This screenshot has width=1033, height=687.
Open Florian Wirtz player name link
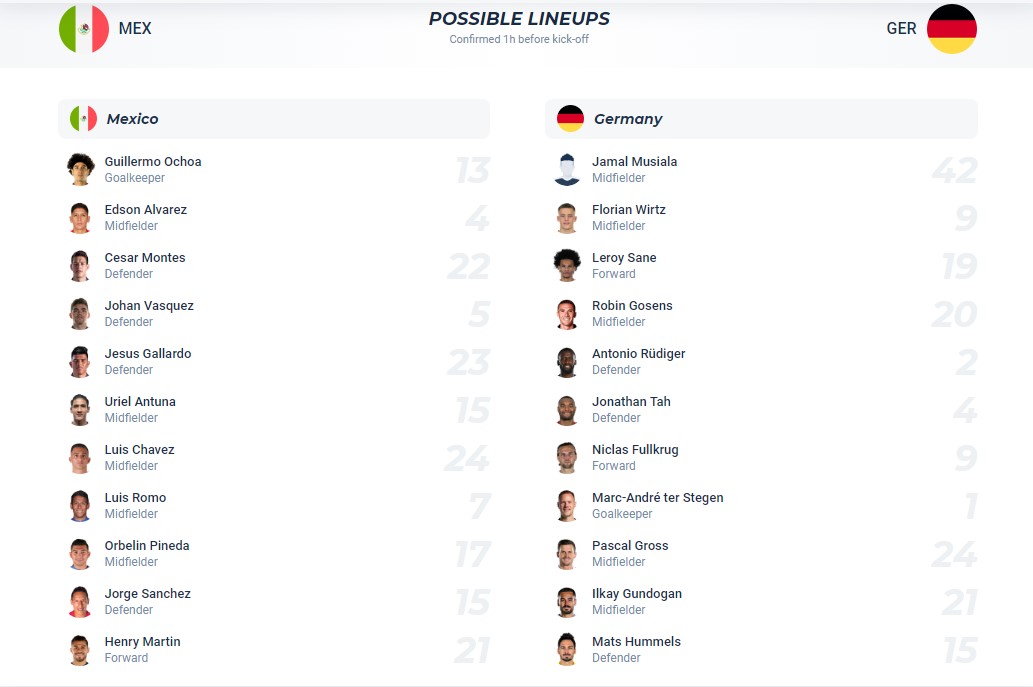629,210
